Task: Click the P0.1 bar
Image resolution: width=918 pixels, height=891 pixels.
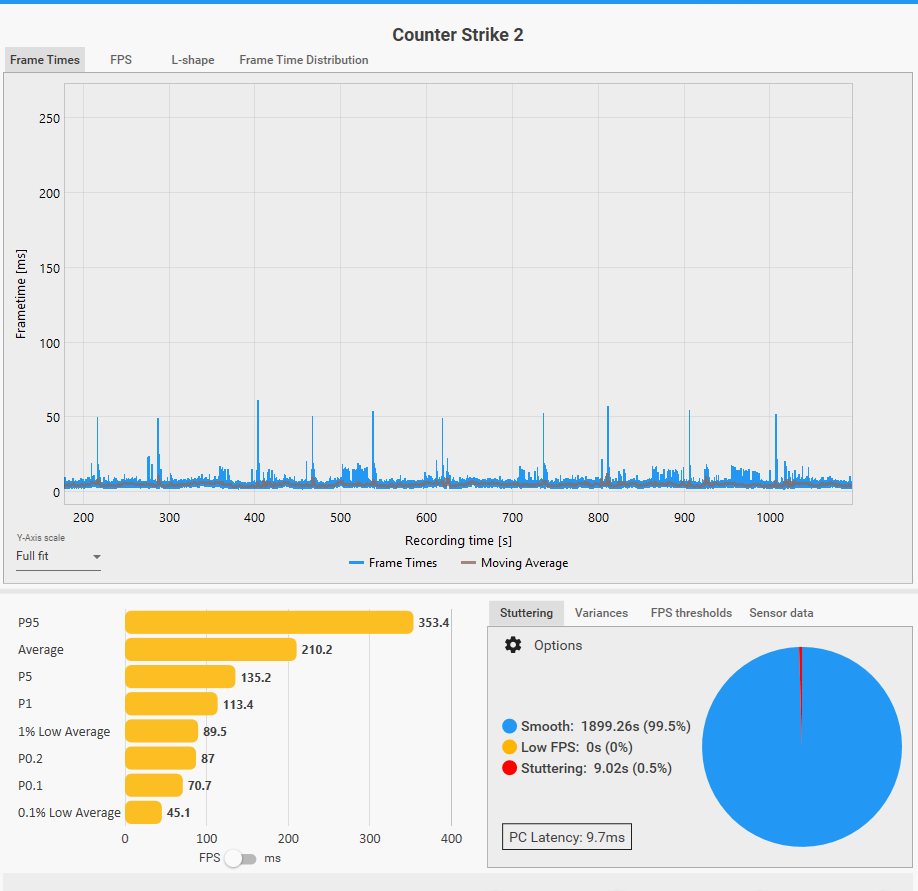Action: click(154, 785)
